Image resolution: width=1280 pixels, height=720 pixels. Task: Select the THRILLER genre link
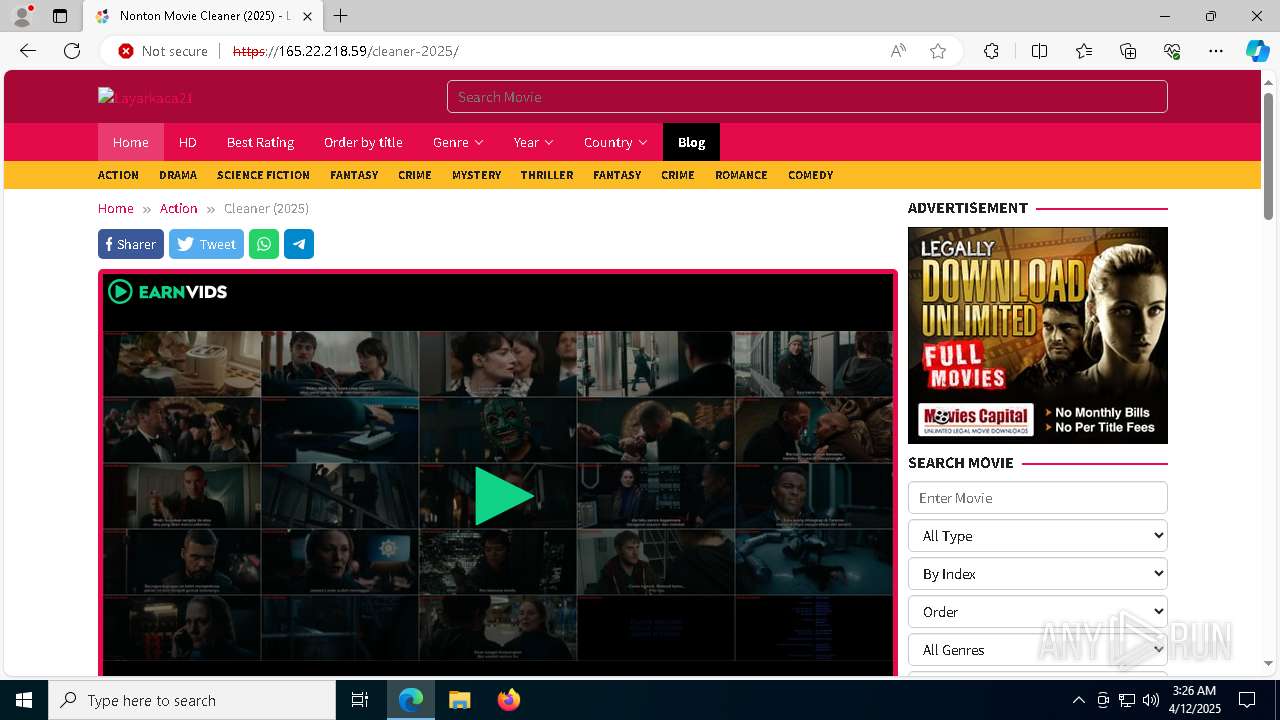pyautogui.click(x=547, y=175)
